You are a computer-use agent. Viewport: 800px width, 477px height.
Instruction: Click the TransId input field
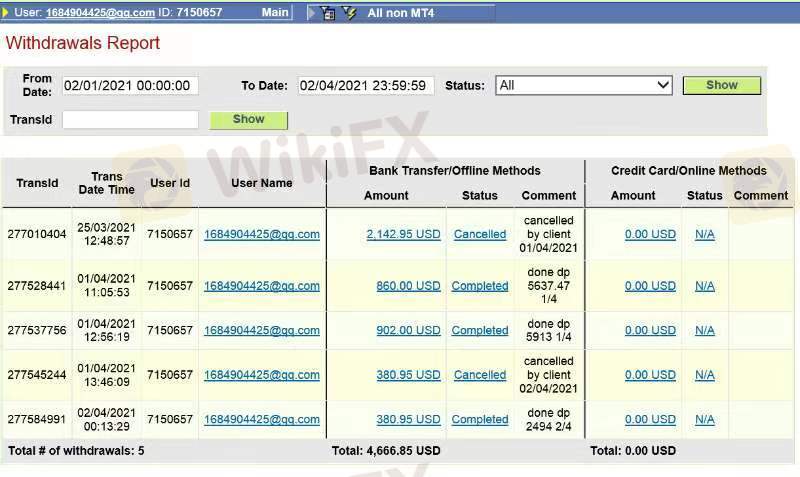click(x=131, y=120)
